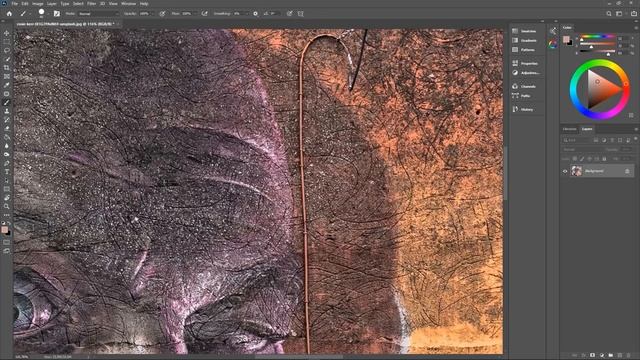
Task: Hide the Background layer with eye icon
Action: coord(565,171)
